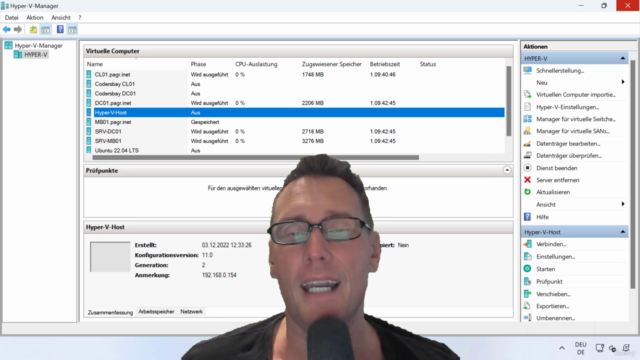Click VM icon of Ubuntu 22.04 LTS
The image size is (640, 360).
[89, 150]
